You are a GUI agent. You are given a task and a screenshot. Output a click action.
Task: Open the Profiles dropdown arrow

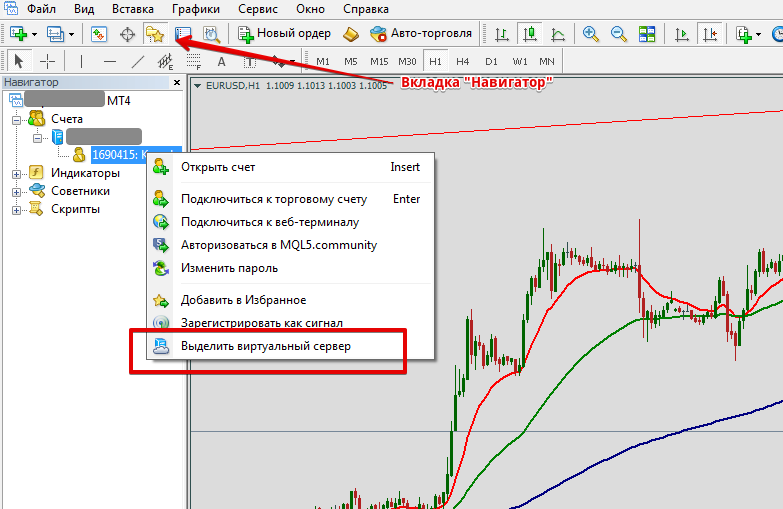[71, 34]
